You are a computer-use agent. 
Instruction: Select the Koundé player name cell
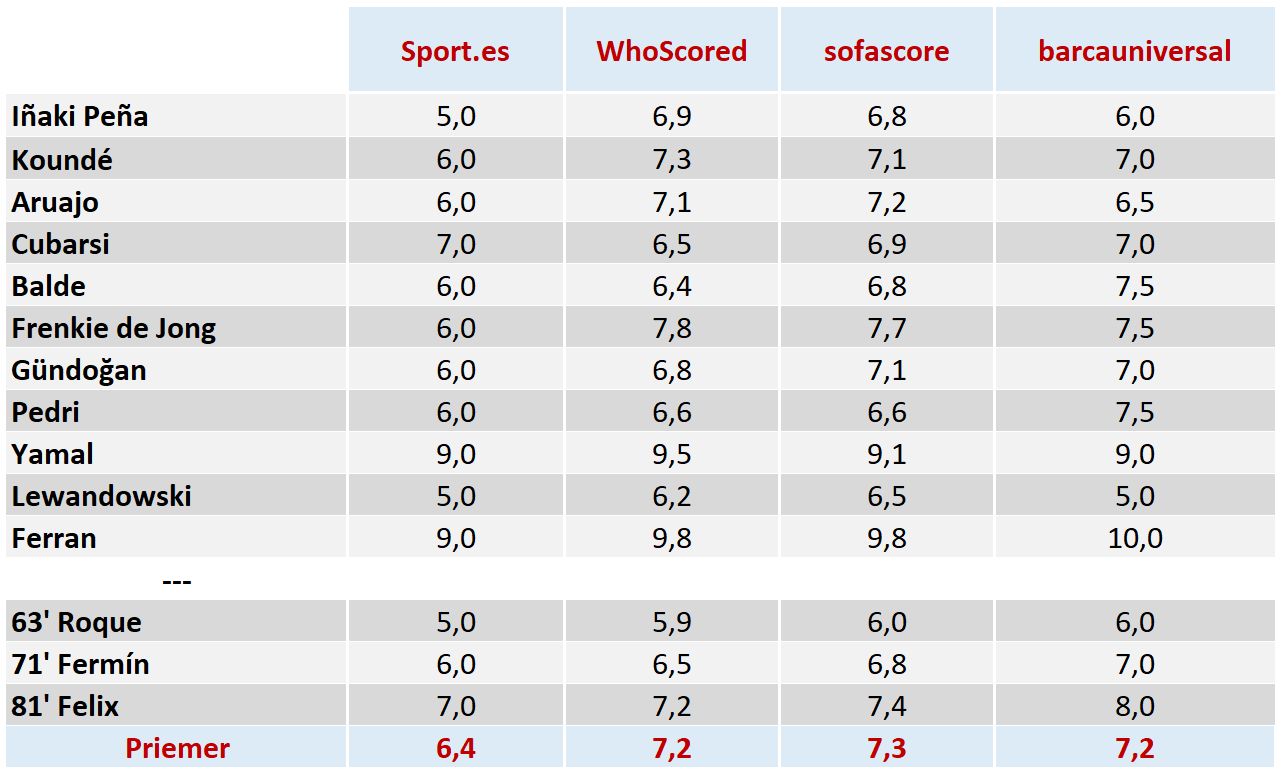(62, 159)
